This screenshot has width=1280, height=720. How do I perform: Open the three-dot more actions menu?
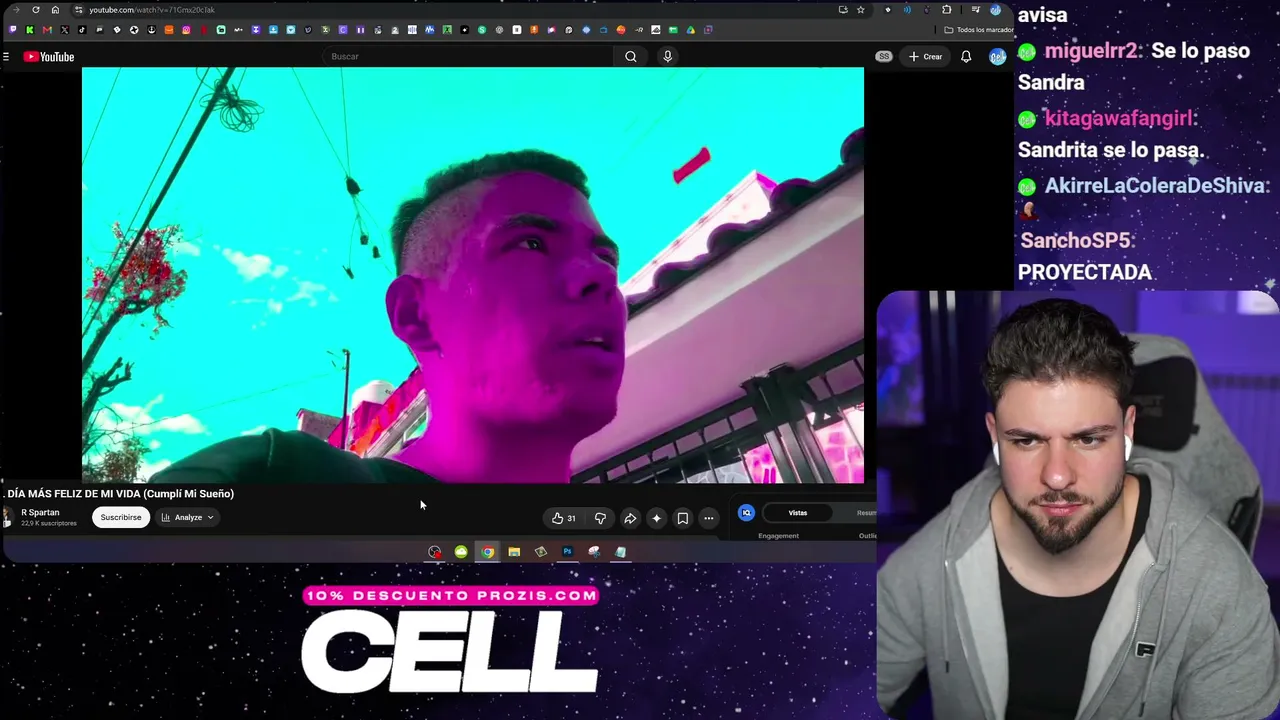[x=709, y=518]
